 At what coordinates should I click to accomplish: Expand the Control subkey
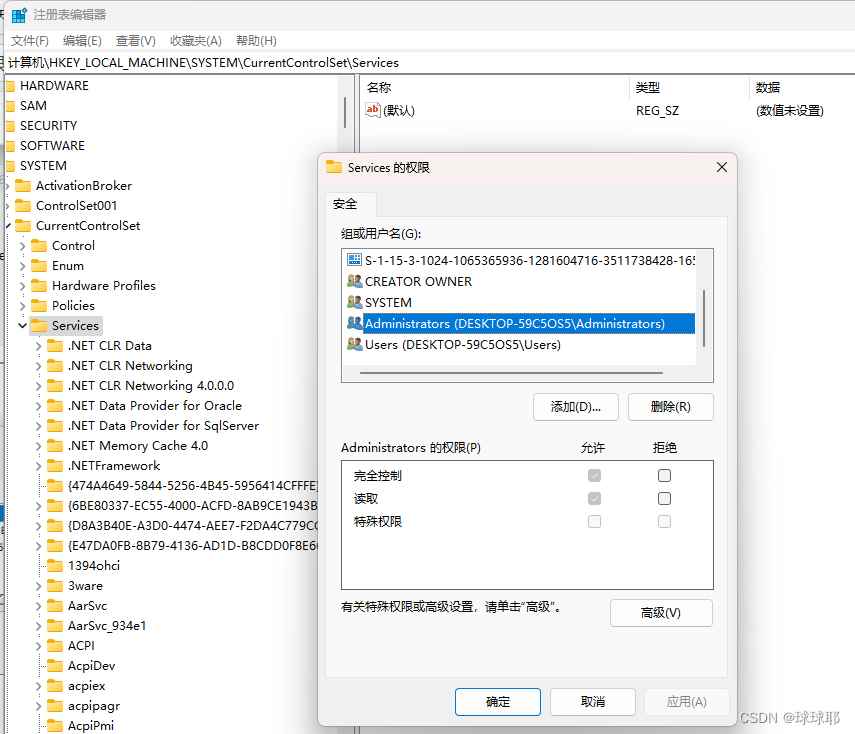point(24,245)
